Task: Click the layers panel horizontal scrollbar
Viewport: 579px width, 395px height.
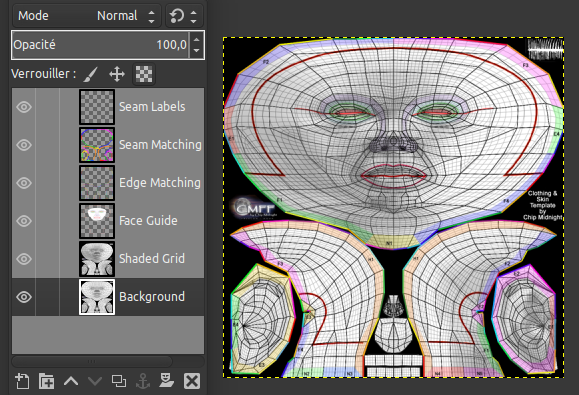Action: point(92,361)
